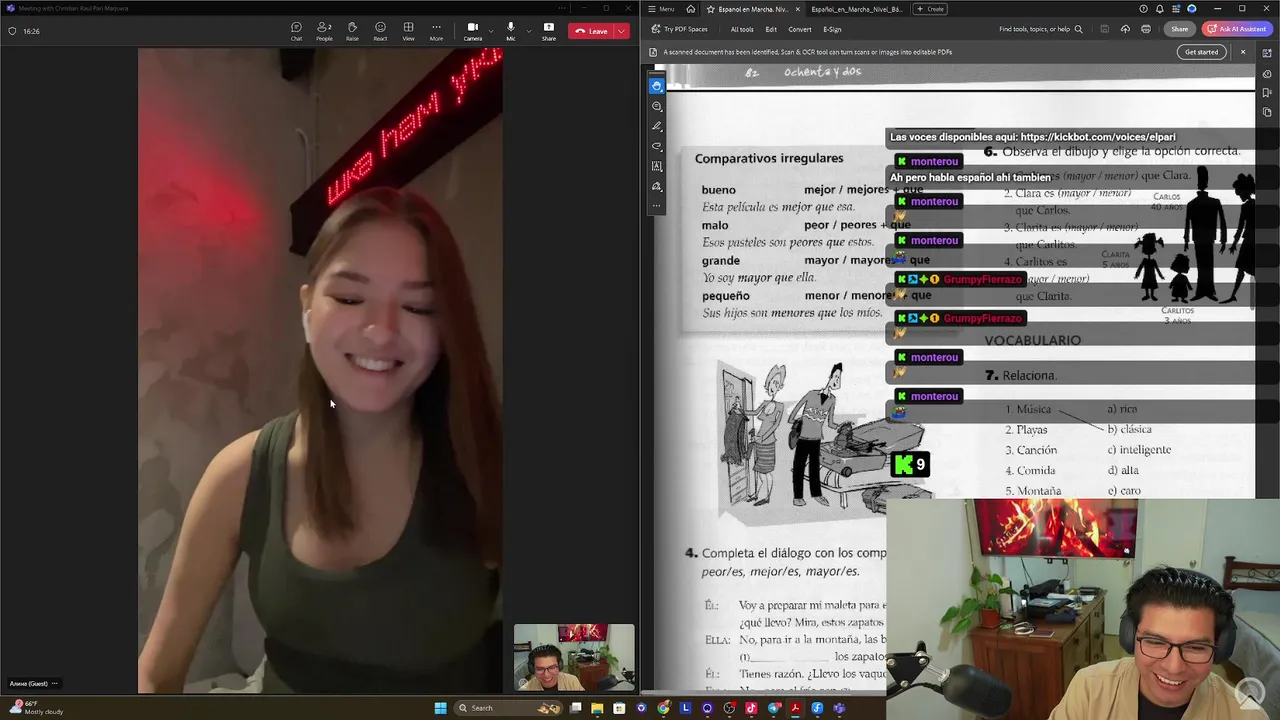Open the Windows Start menu
This screenshot has width=1280, height=720.
tap(440, 708)
